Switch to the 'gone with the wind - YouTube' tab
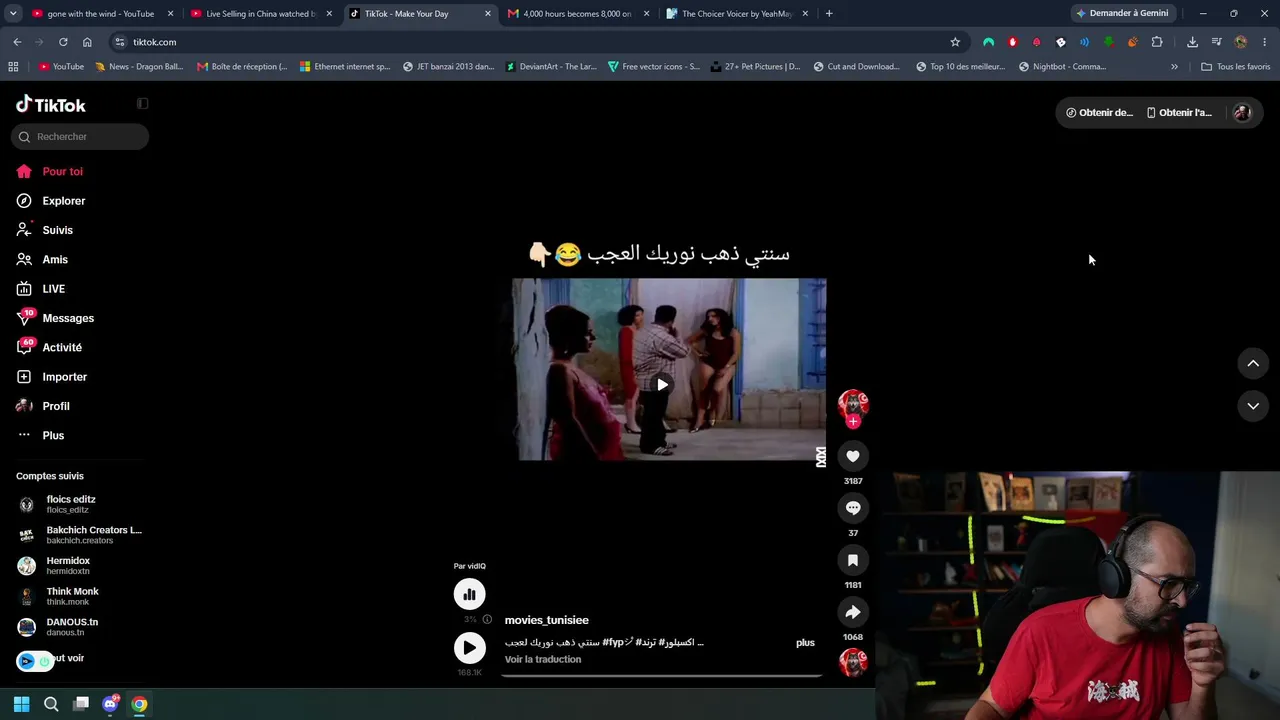Viewport: 1280px width, 720px height. click(x=100, y=14)
